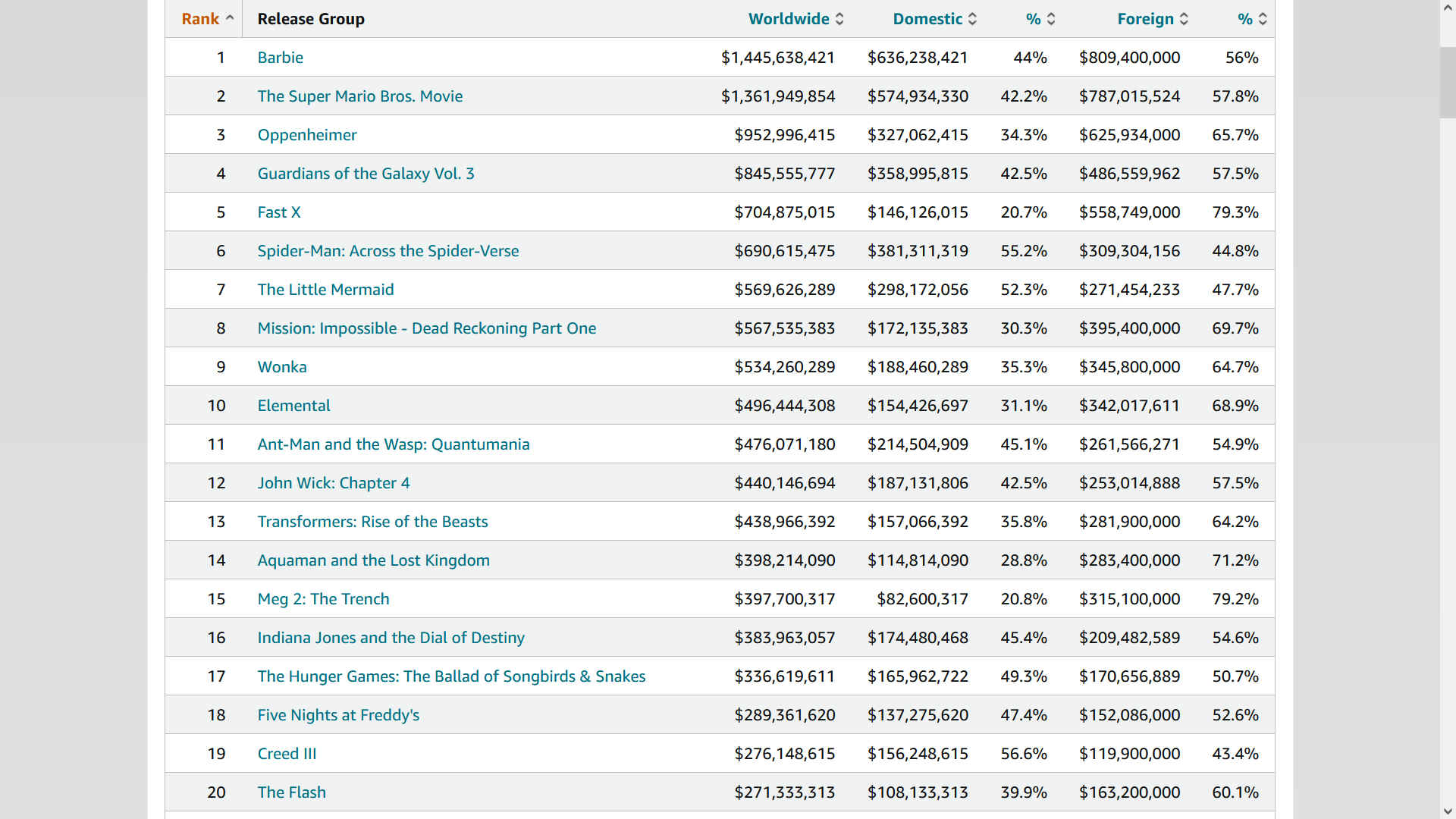
Task: Open The Super Mario Bros. Movie link
Action: point(359,96)
